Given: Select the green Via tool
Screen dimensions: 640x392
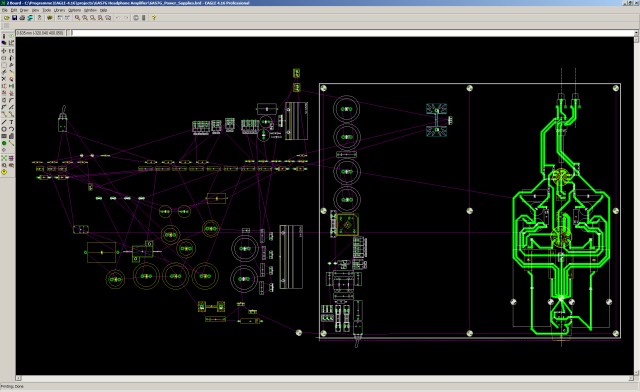Looking at the screenshot, I should click(x=4, y=143).
